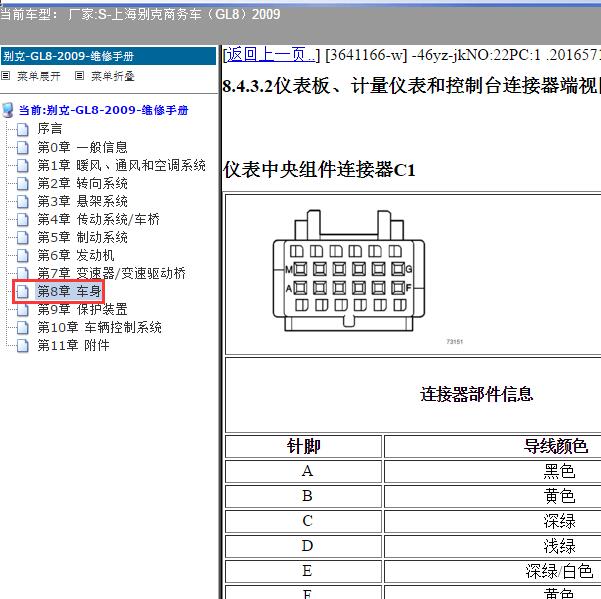Click heading 仪表中央组件连接器C1
Viewport: 601px width, 599px height.
pos(319,170)
